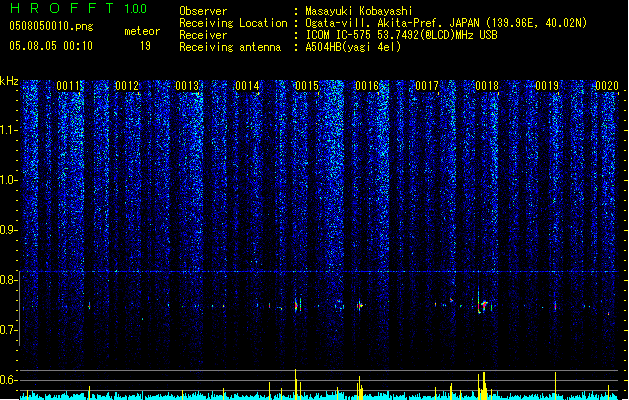Click the time marker 0016
629x400 pixels.
click(367, 86)
